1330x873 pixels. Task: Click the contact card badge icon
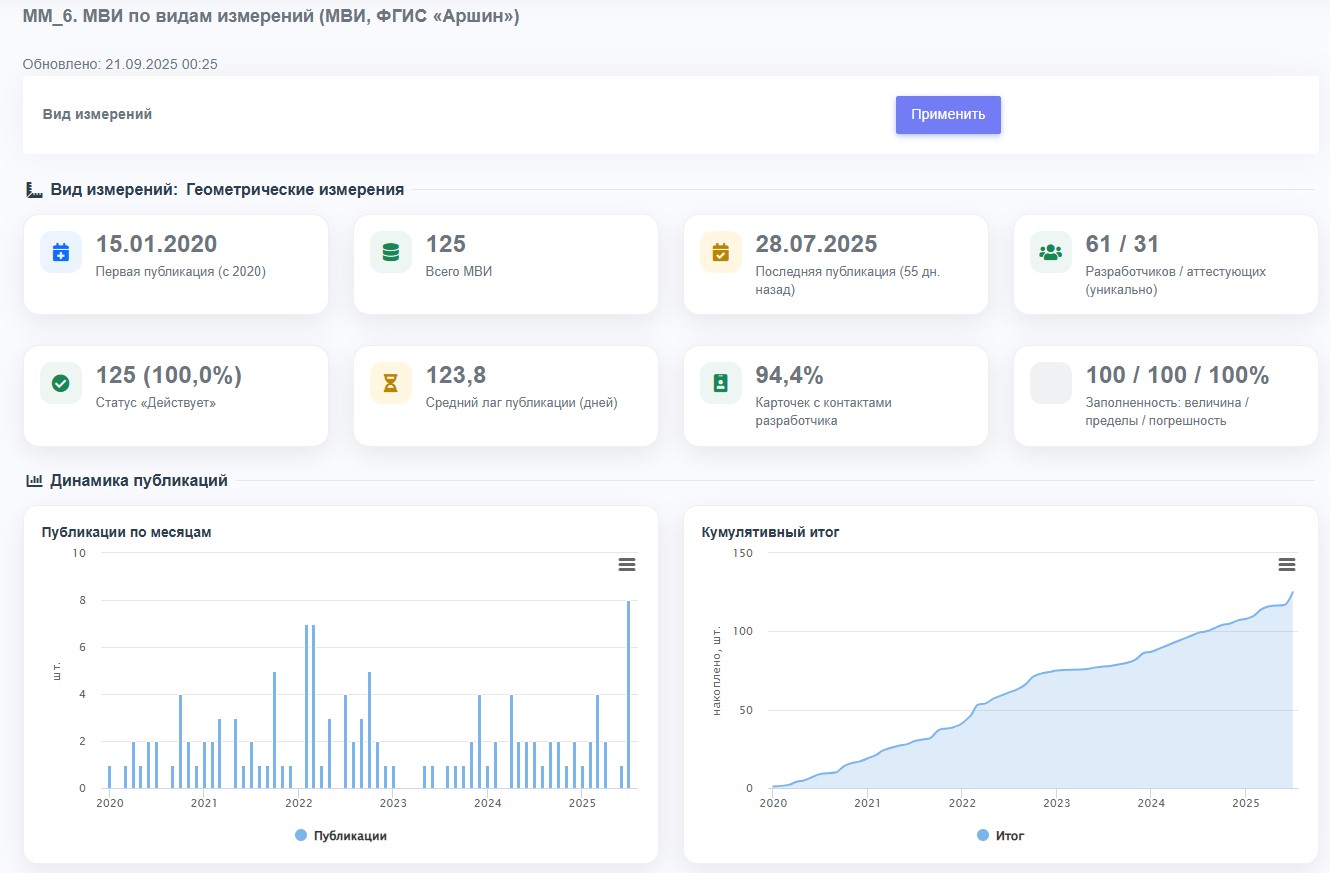pyautogui.click(x=720, y=383)
